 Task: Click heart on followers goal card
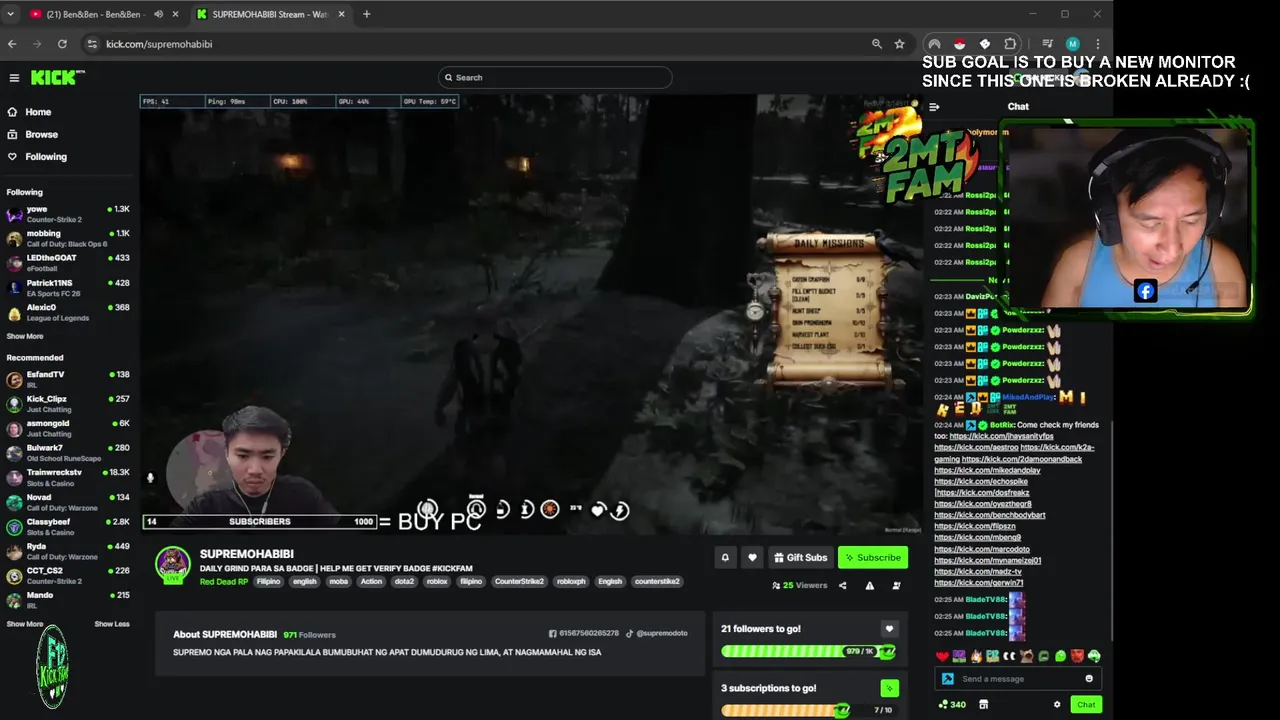click(889, 629)
